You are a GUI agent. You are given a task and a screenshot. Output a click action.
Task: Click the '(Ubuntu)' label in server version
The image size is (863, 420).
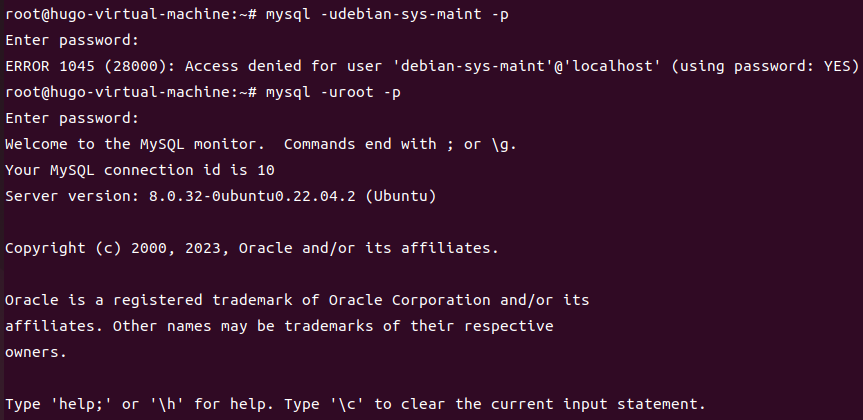click(401, 196)
